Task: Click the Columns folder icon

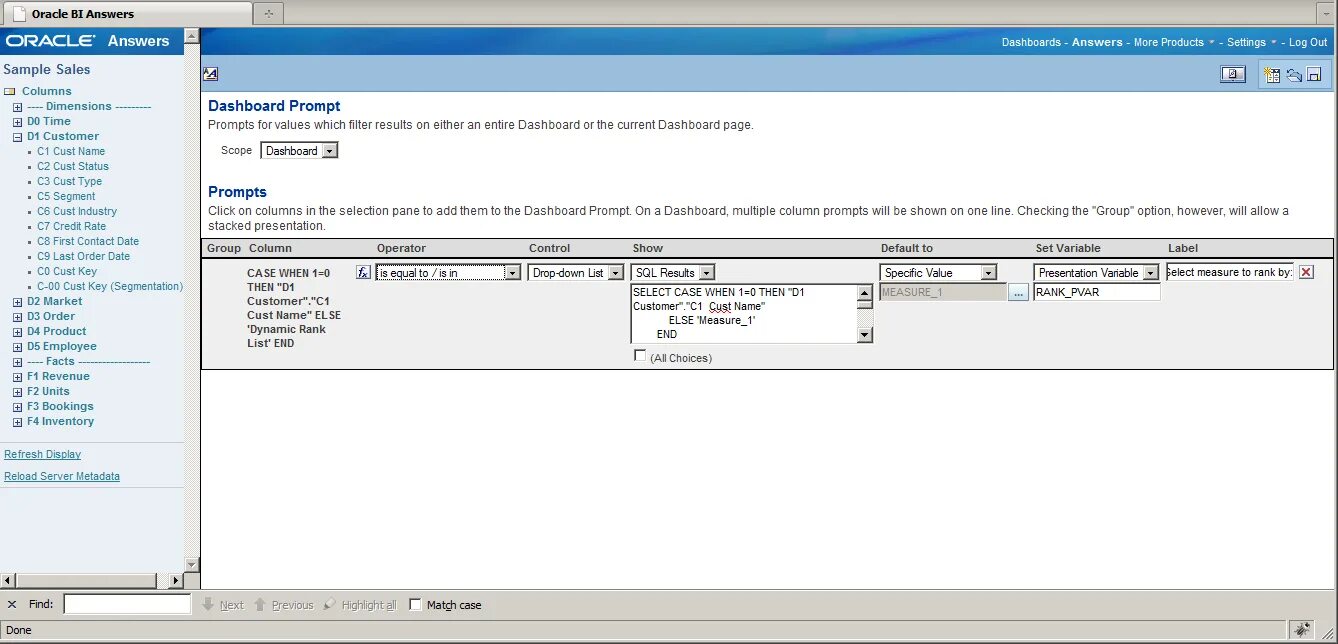Action: pos(9,91)
